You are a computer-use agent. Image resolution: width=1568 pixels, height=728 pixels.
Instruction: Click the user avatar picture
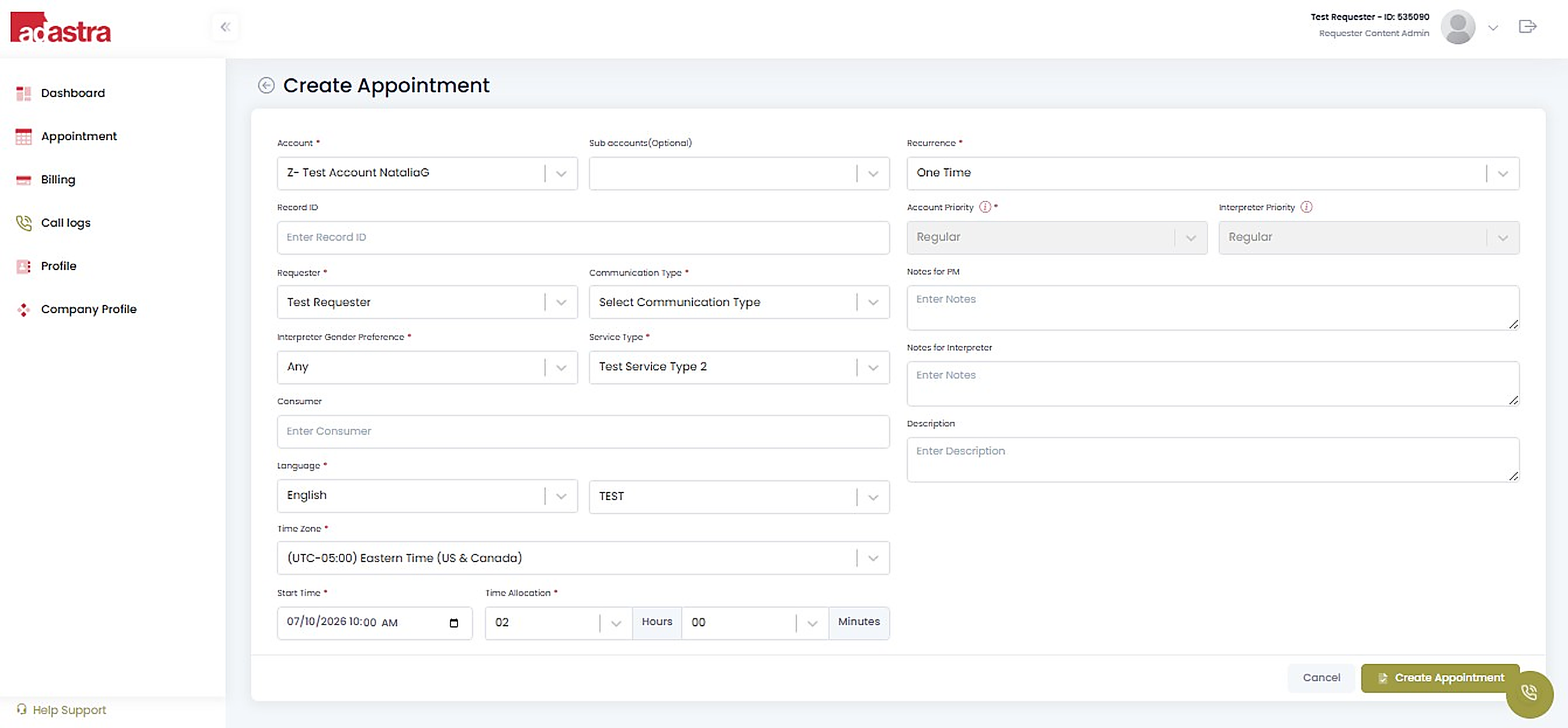pyautogui.click(x=1457, y=27)
